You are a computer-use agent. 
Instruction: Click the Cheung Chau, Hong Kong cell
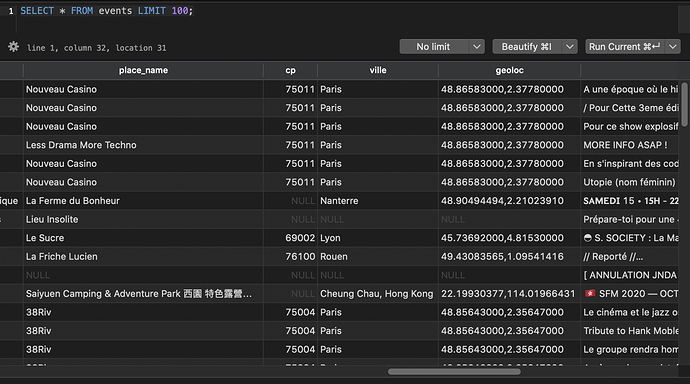[x=378, y=294]
